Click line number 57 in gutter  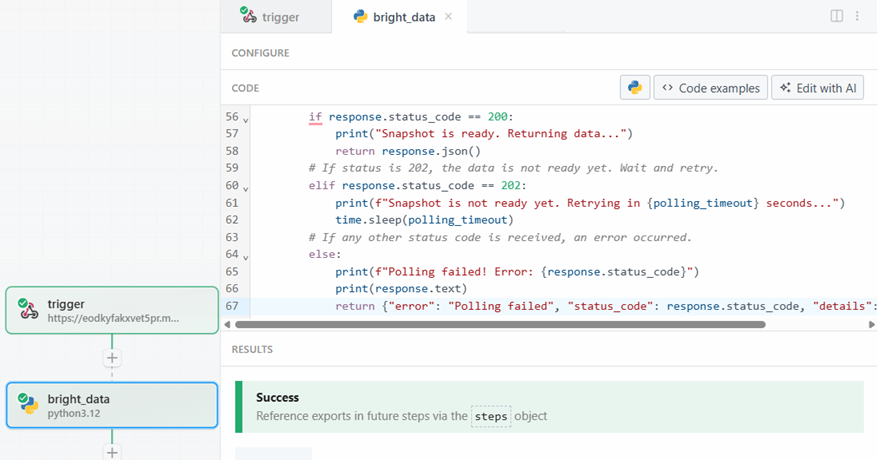tap(232, 133)
